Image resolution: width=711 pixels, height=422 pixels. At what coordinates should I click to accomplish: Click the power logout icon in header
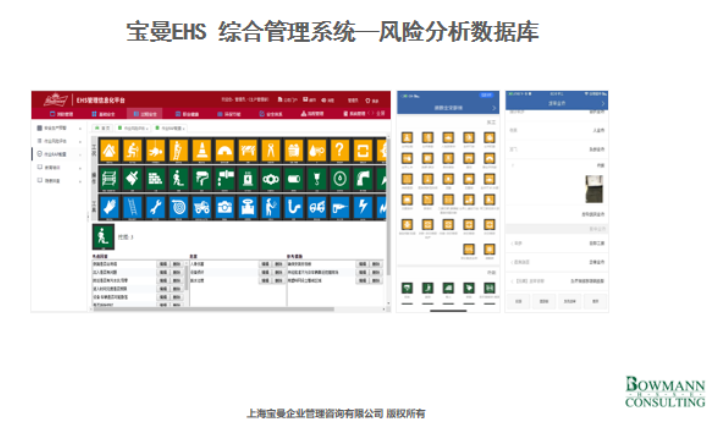click(x=368, y=100)
